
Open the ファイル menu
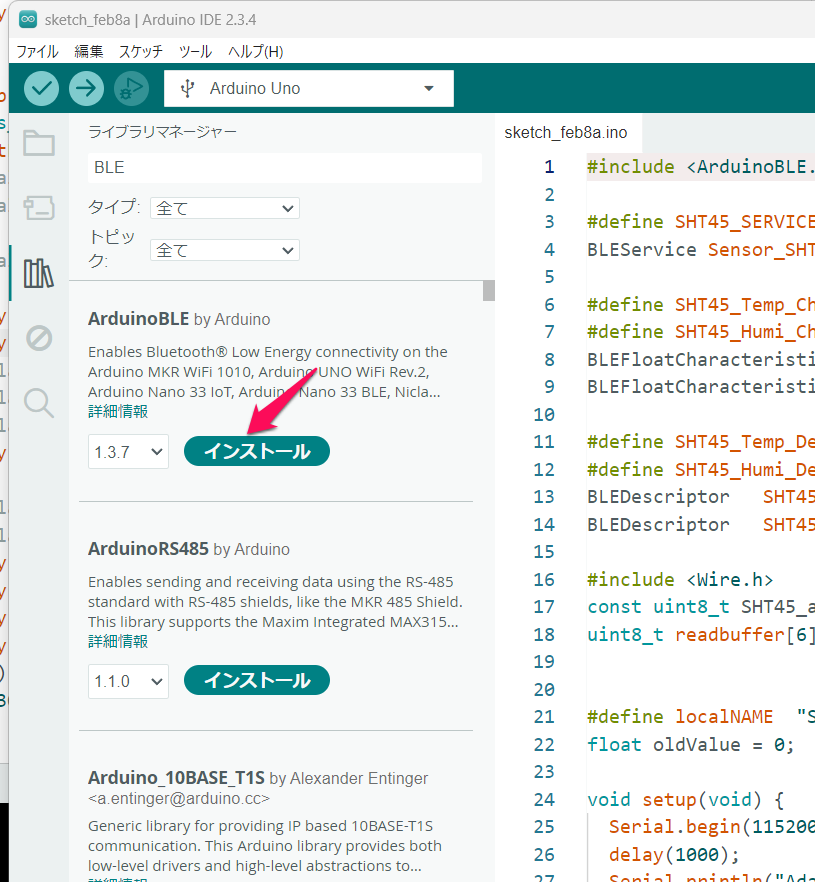tap(37, 51)
